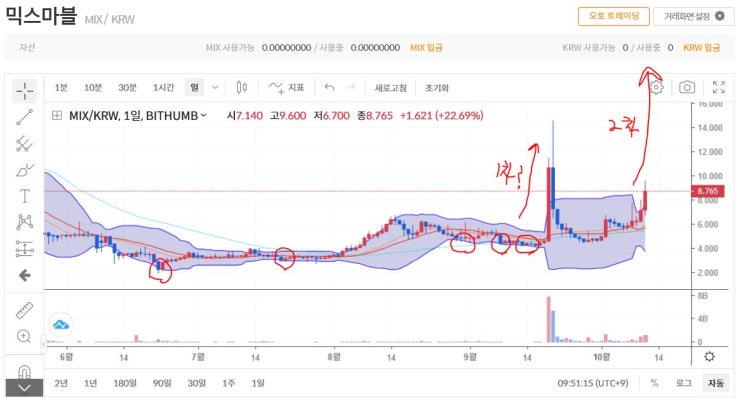Viewport: 743px width, 408px height.
Task: Select the brush drawing tool
Action: point(24,170)
